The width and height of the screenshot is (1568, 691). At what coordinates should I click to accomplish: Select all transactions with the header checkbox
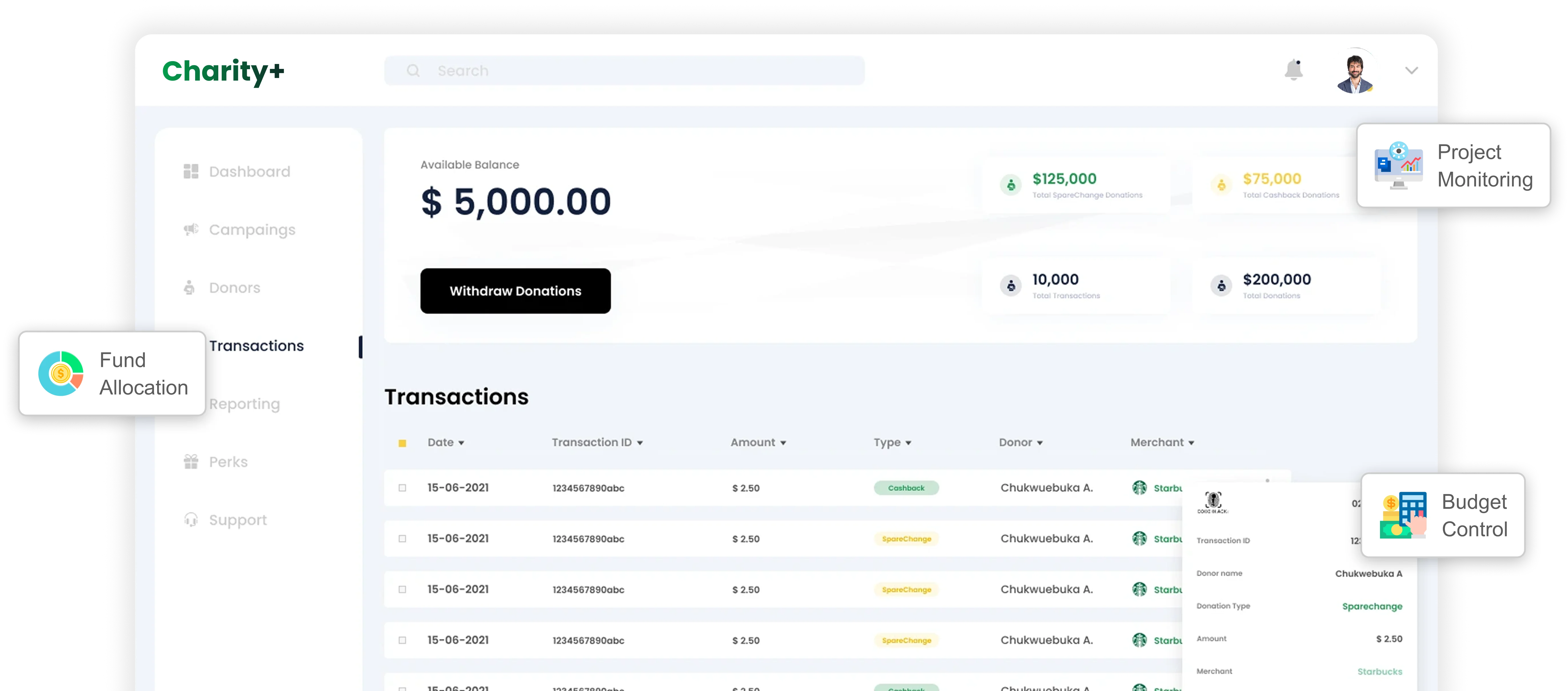pos(403,443)
